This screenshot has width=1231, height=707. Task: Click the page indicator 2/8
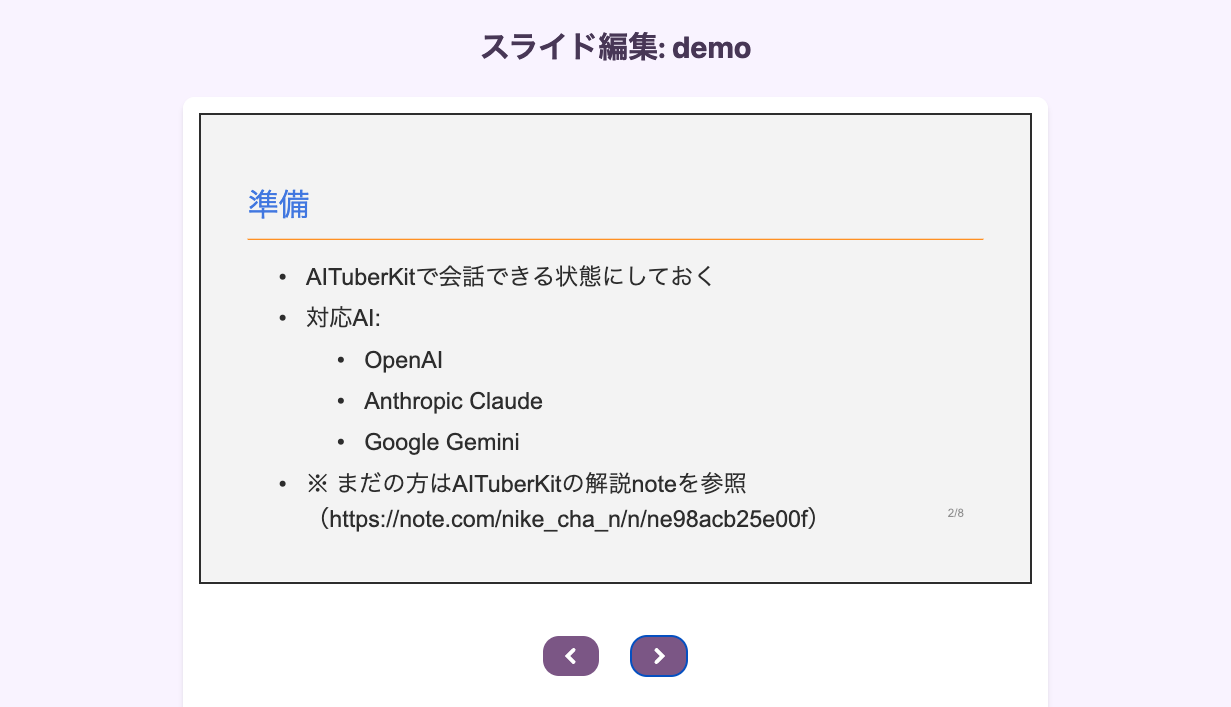point(953,512)
